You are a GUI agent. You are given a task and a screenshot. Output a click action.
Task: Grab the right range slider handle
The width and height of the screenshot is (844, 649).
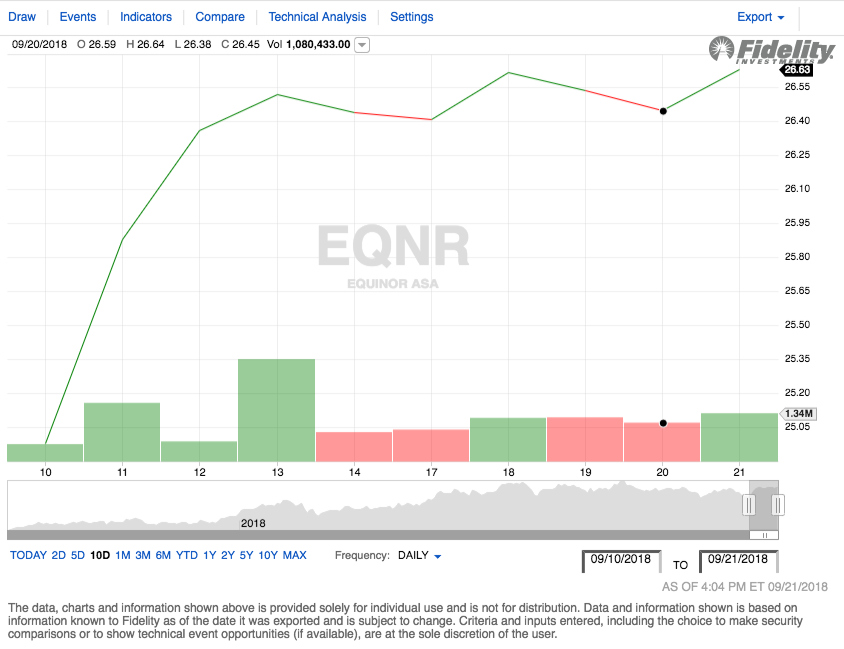coord(778,505)
